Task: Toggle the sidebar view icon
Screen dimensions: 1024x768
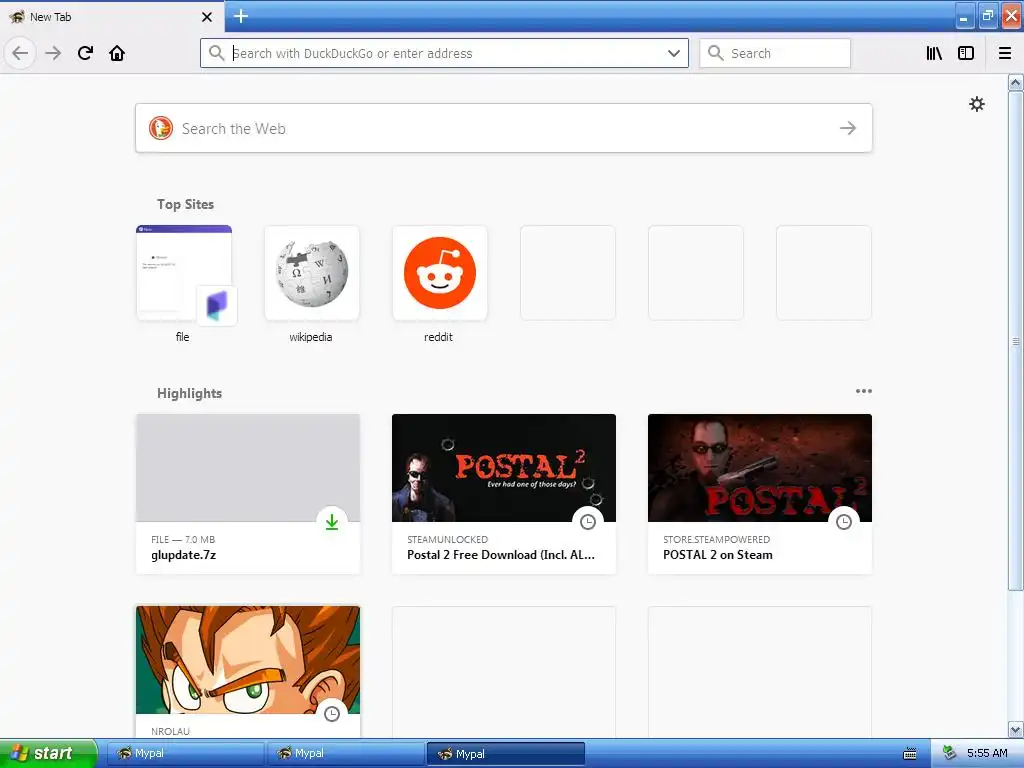Action: 966,53
